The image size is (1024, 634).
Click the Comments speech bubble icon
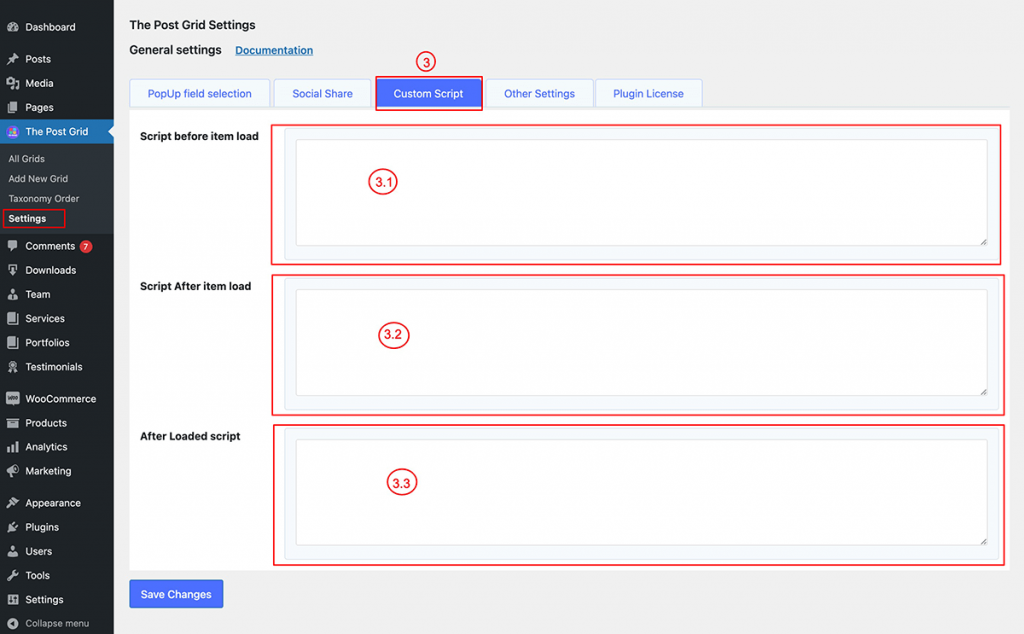tap(12, 246)
